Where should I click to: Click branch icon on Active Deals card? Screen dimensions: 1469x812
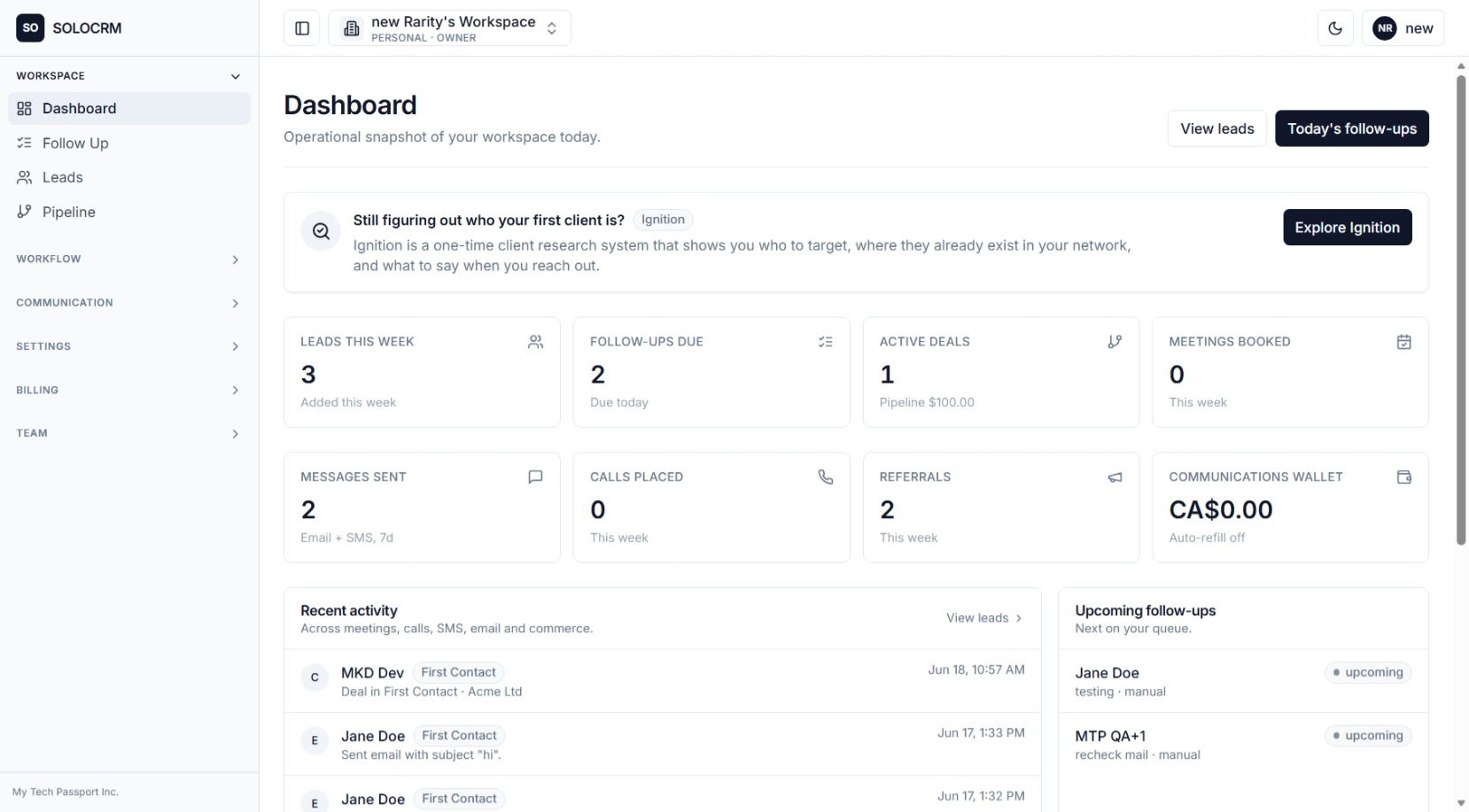(x=1115, y=342)
